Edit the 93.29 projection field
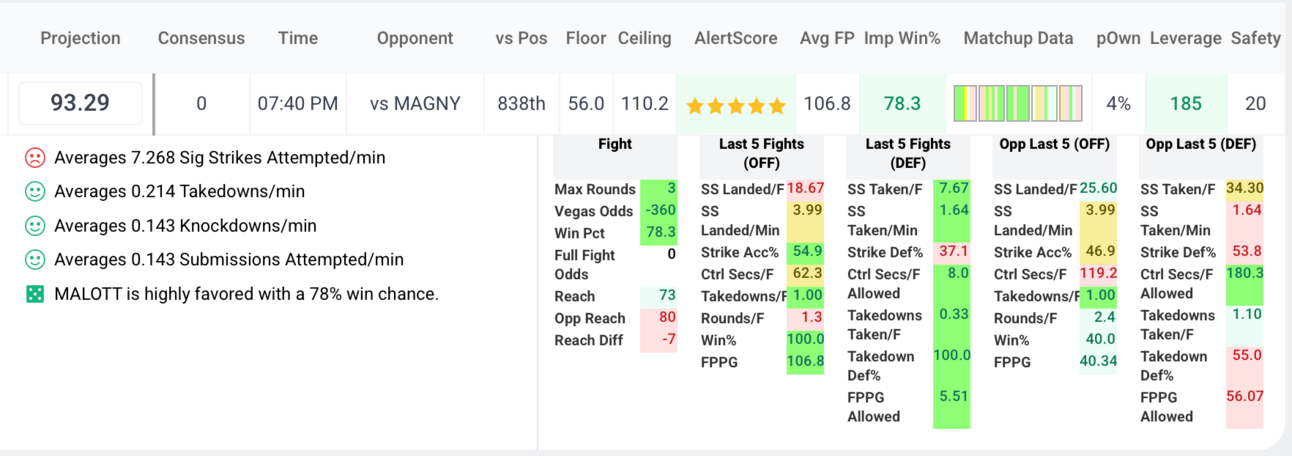The image size is (1292, 456). [80, 103]
